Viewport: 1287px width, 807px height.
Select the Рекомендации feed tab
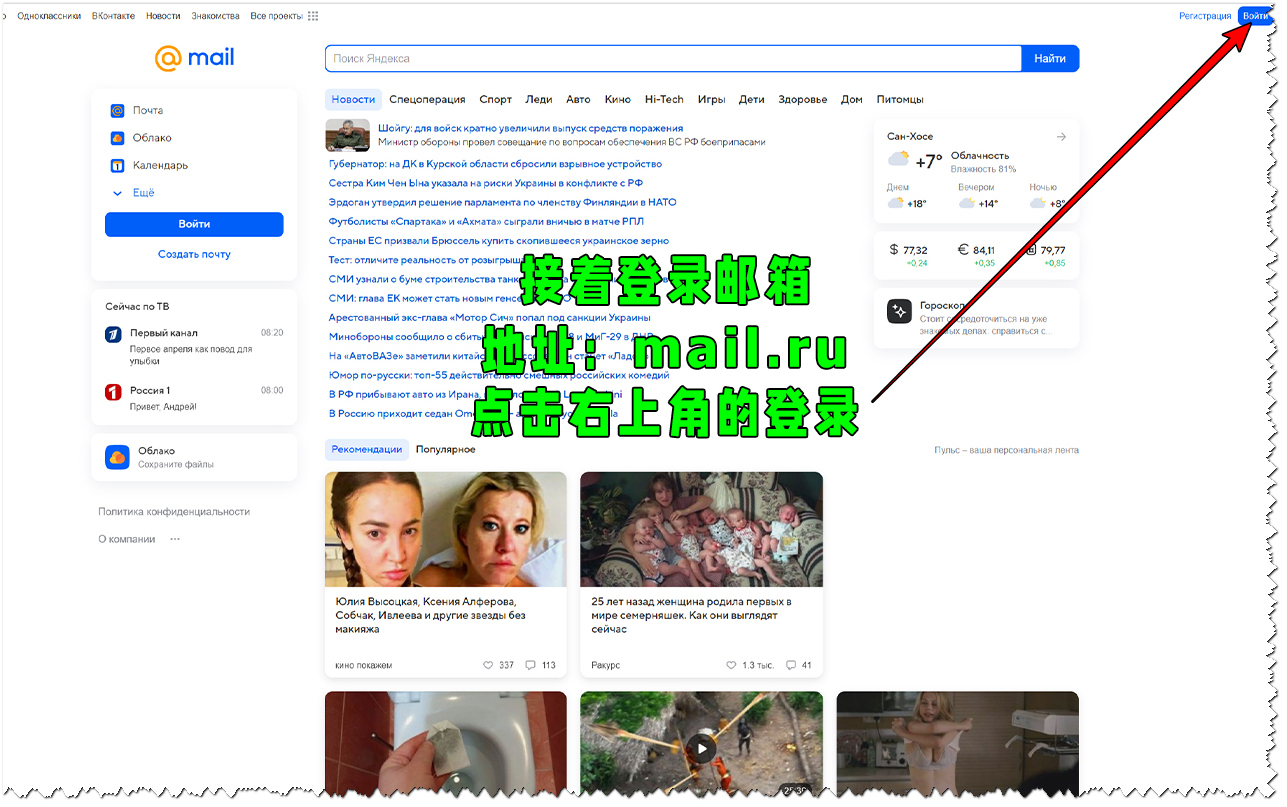[x=367, y=450]
